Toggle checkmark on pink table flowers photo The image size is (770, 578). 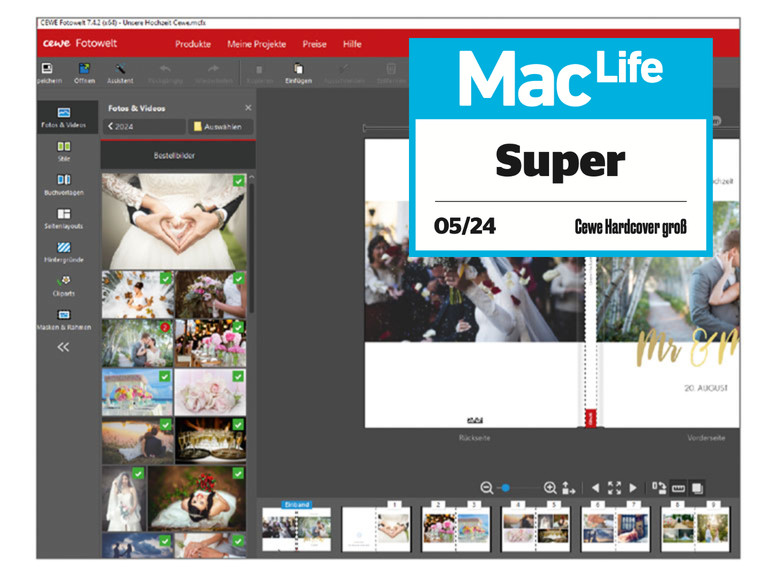239,327
